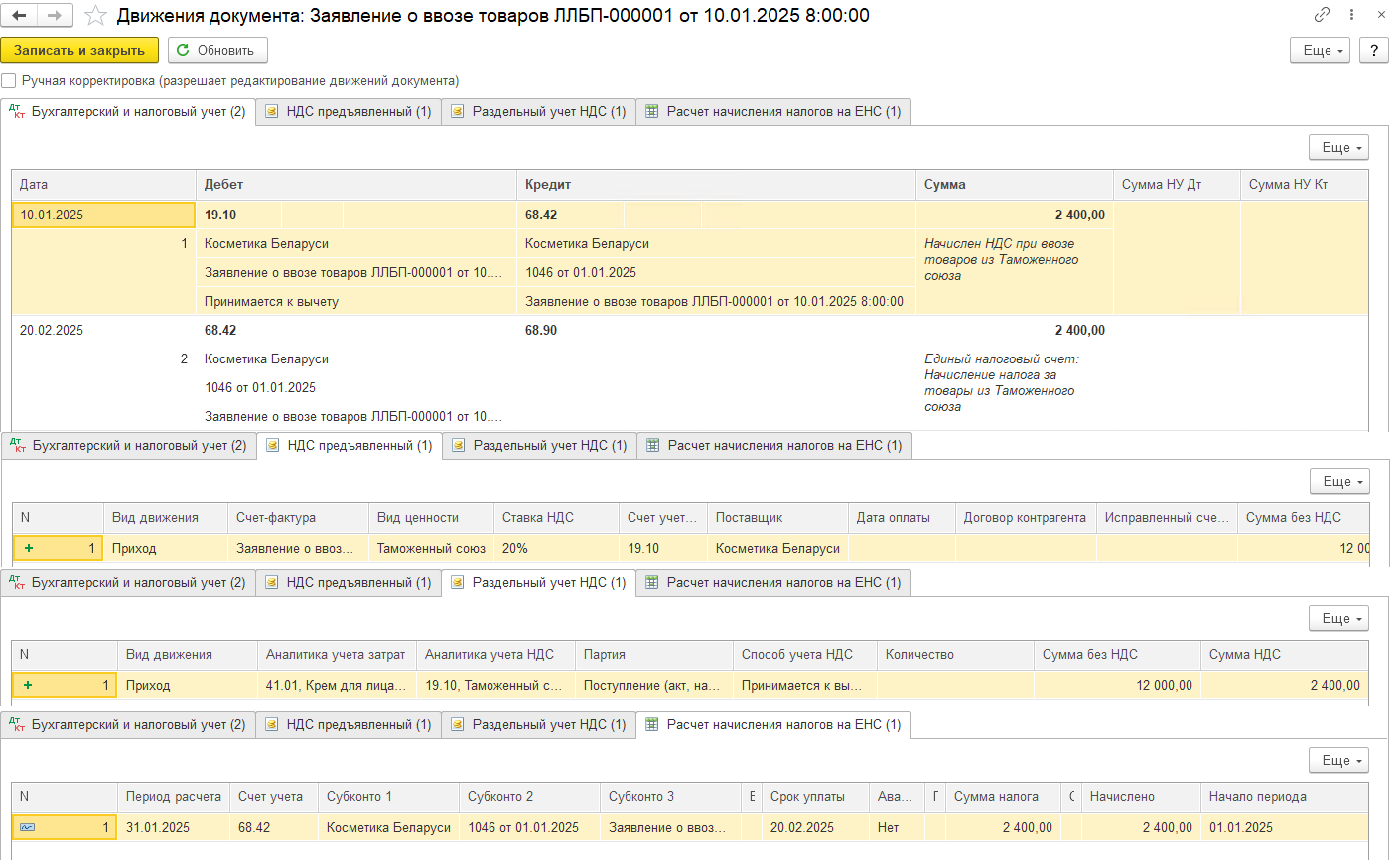Select 20.02.2025 in the Срок уплаты column
Viewport: 1400px width, 860px height.
pyautogui.click(x=815, y=828)
